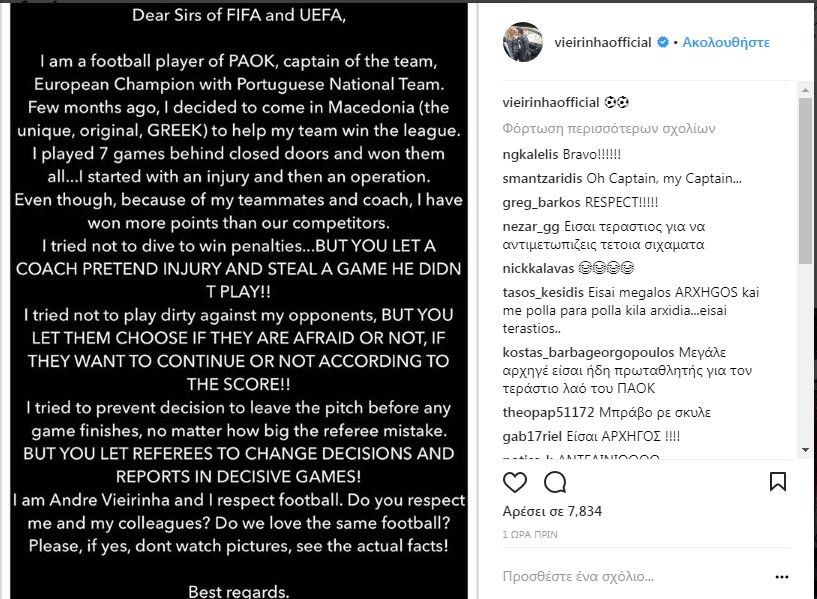Image resolution: width=817 pixels, height=599 pixels.
Task: Click the black letter post image
Action: tap(238, 300)
